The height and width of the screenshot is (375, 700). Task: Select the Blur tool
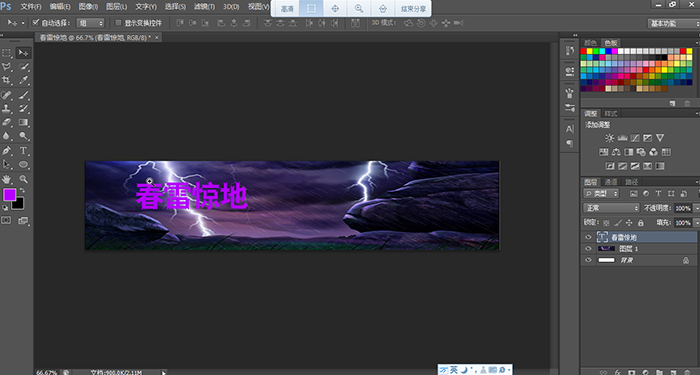(7, 136)
